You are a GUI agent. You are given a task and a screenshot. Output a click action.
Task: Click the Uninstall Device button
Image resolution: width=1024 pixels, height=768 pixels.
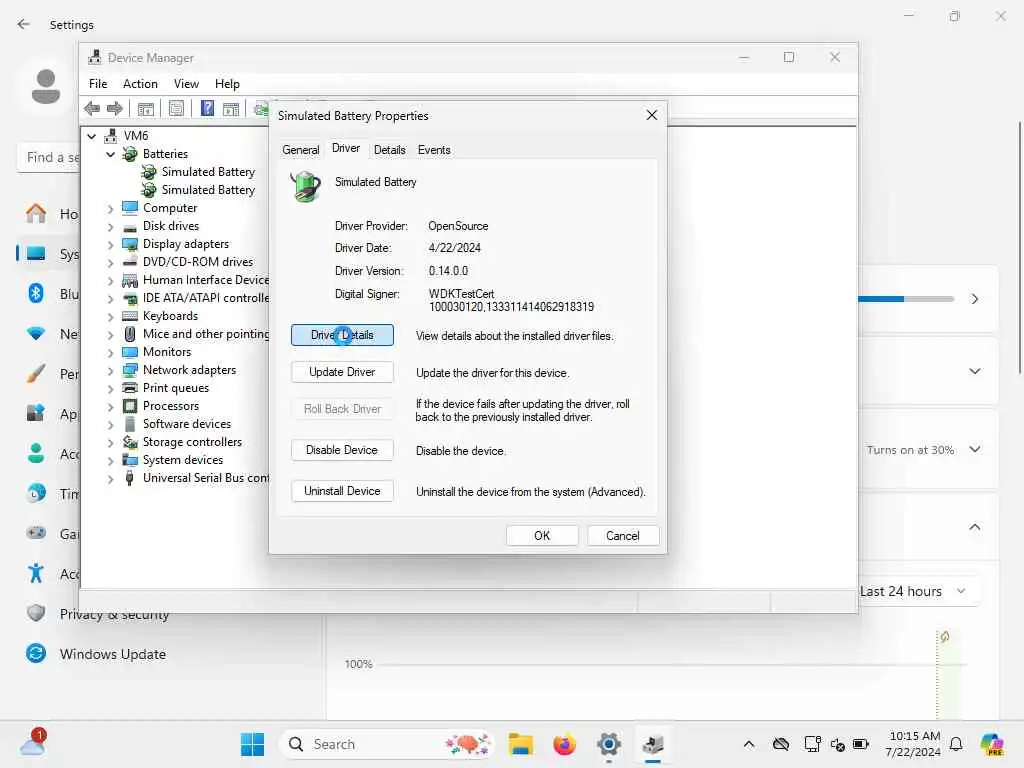point(342,491)
